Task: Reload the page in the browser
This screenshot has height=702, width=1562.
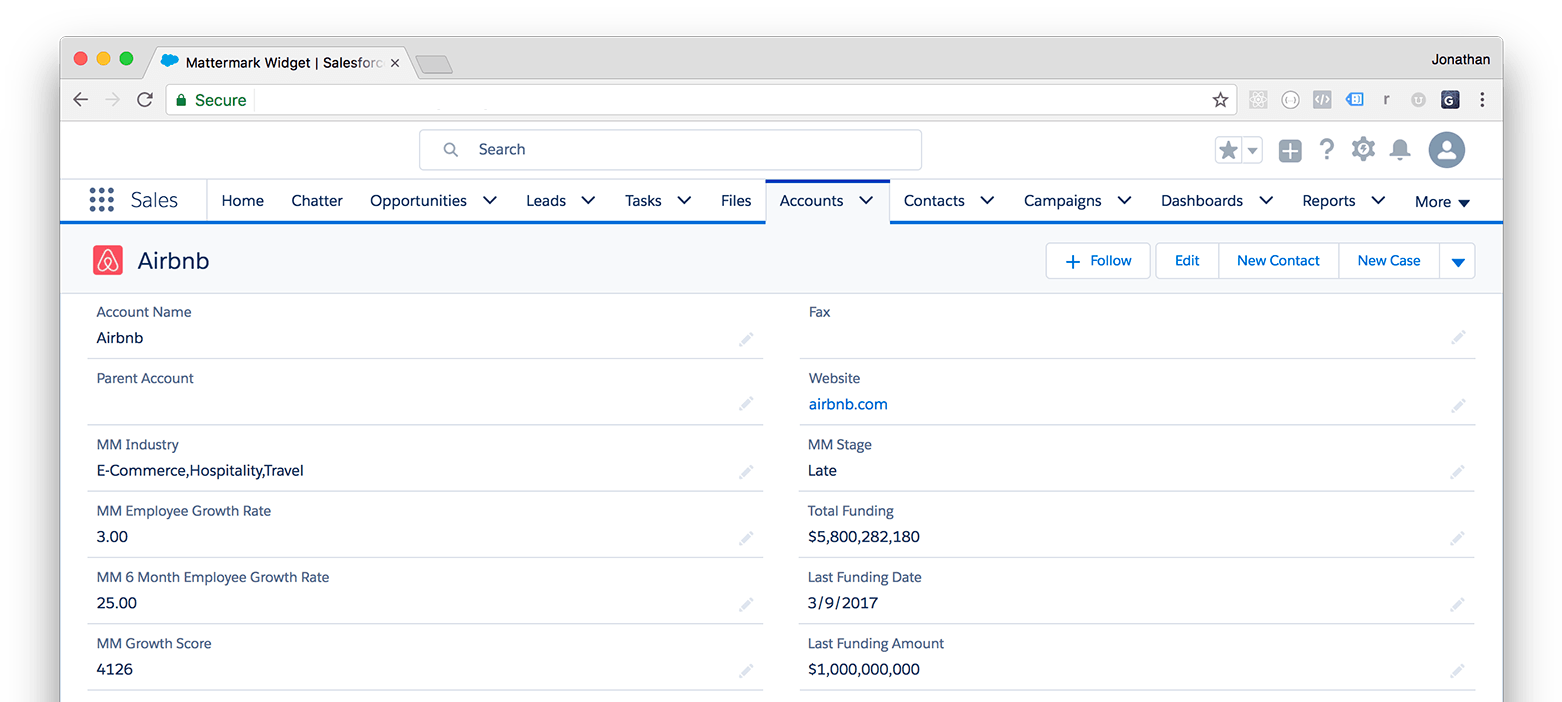Action: tap(145, 100)
